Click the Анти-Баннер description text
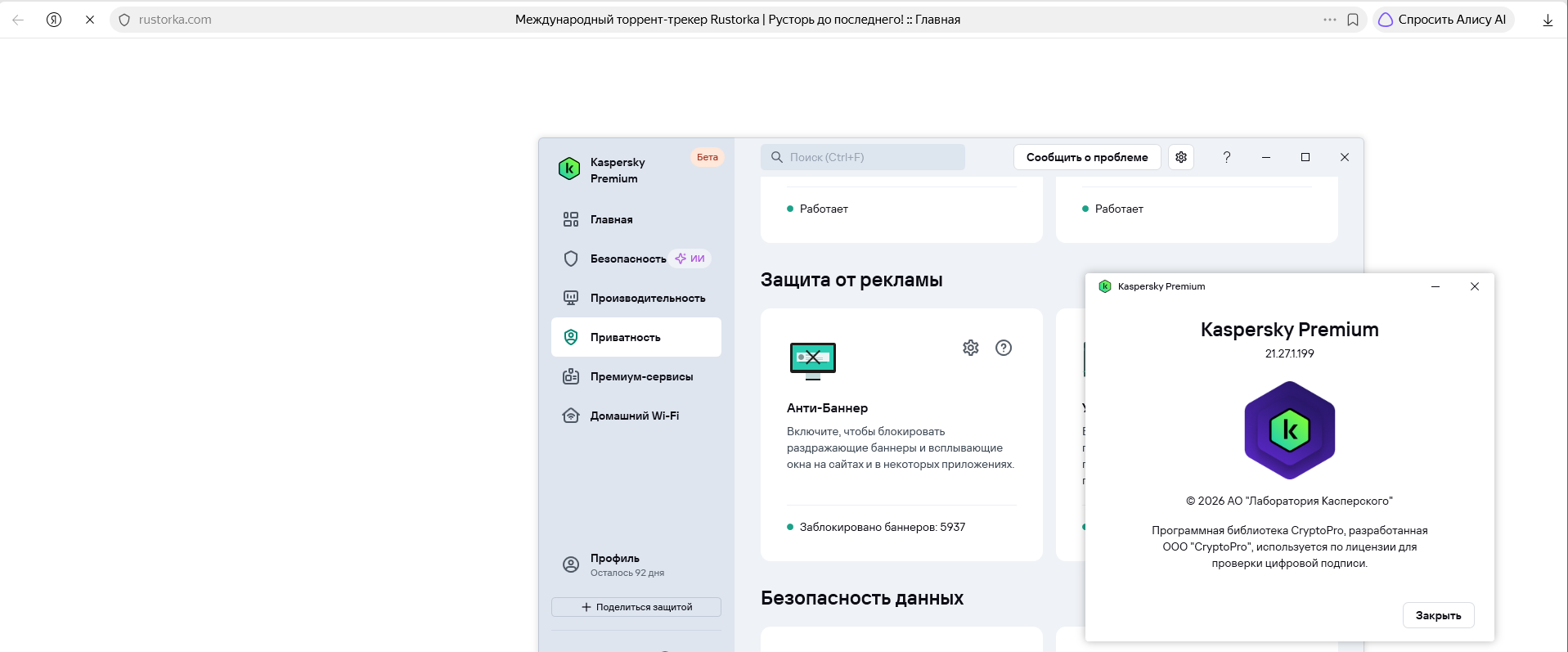 point(901,447)
